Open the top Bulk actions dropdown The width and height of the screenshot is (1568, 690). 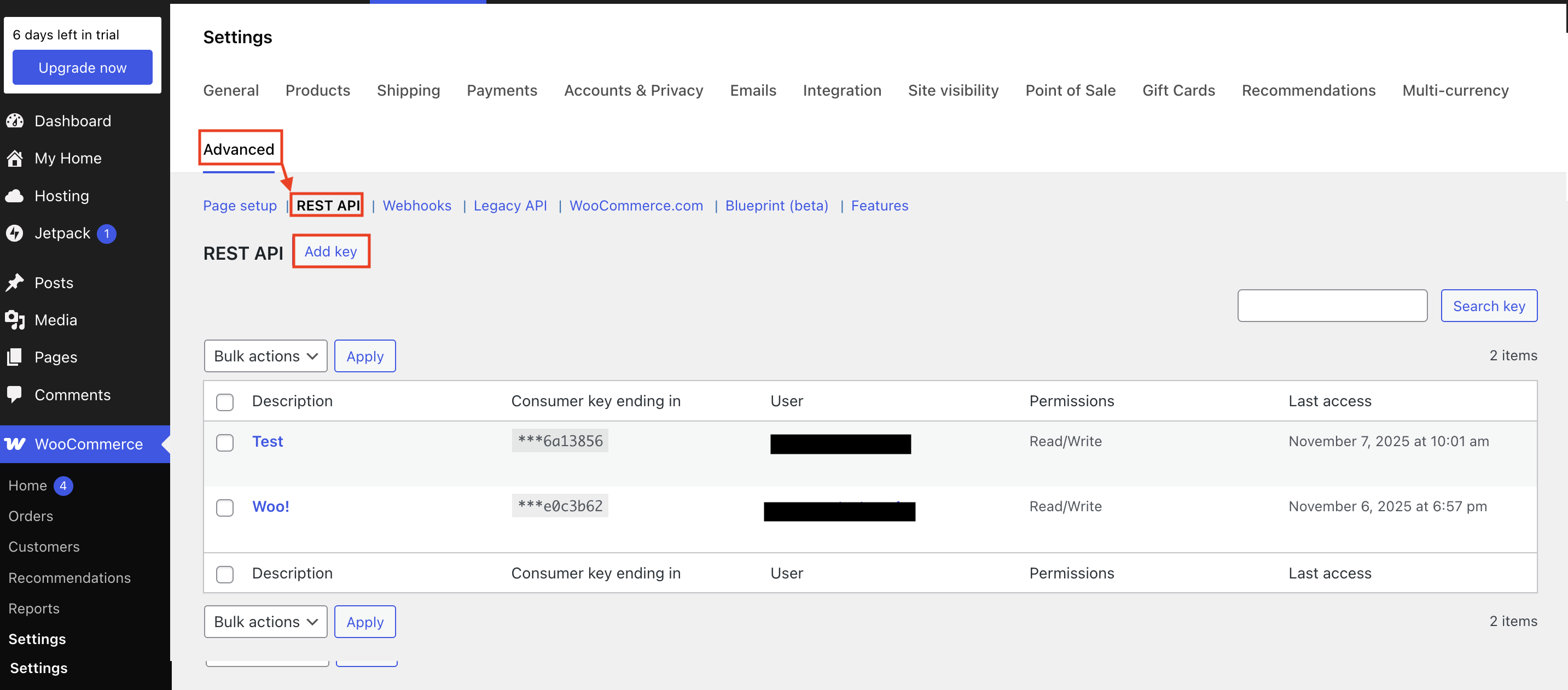(265, 356)
